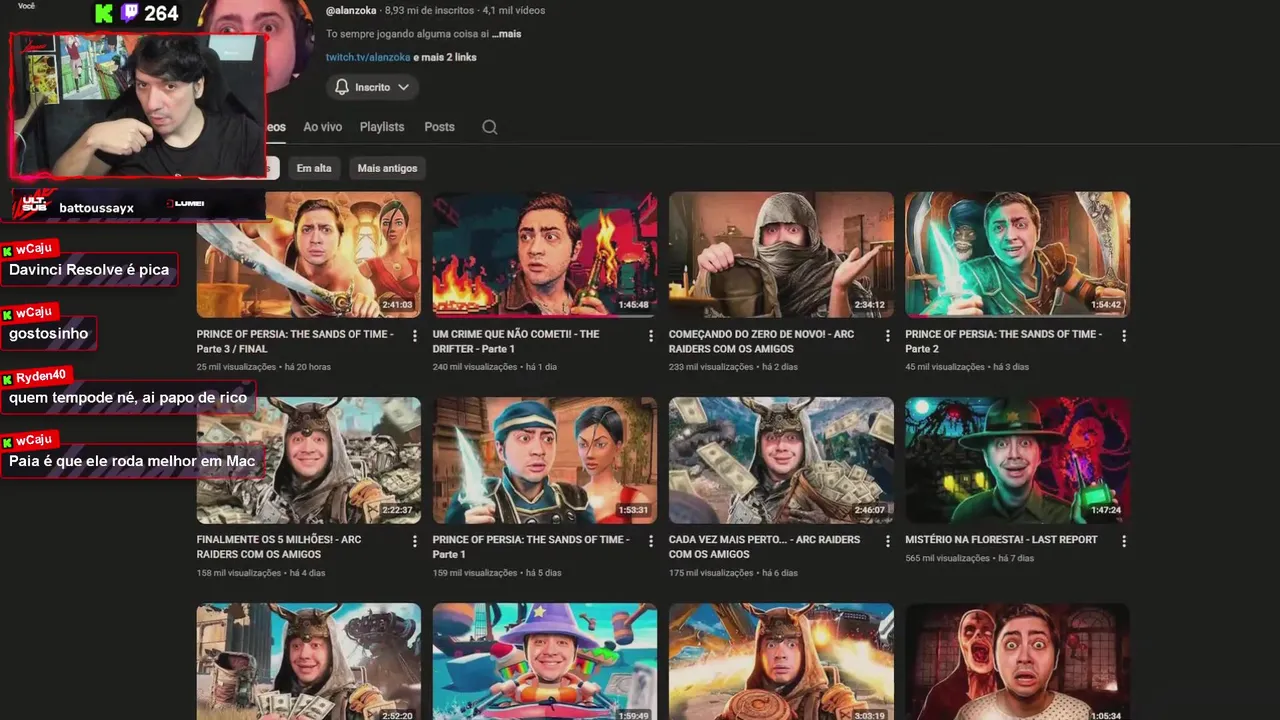Screen dimensions: 1280x720
Task: Play hooded ARC Raiders thumbnail lasting 2:34:12
Action: pyautogui.click(x=781, y=255)
